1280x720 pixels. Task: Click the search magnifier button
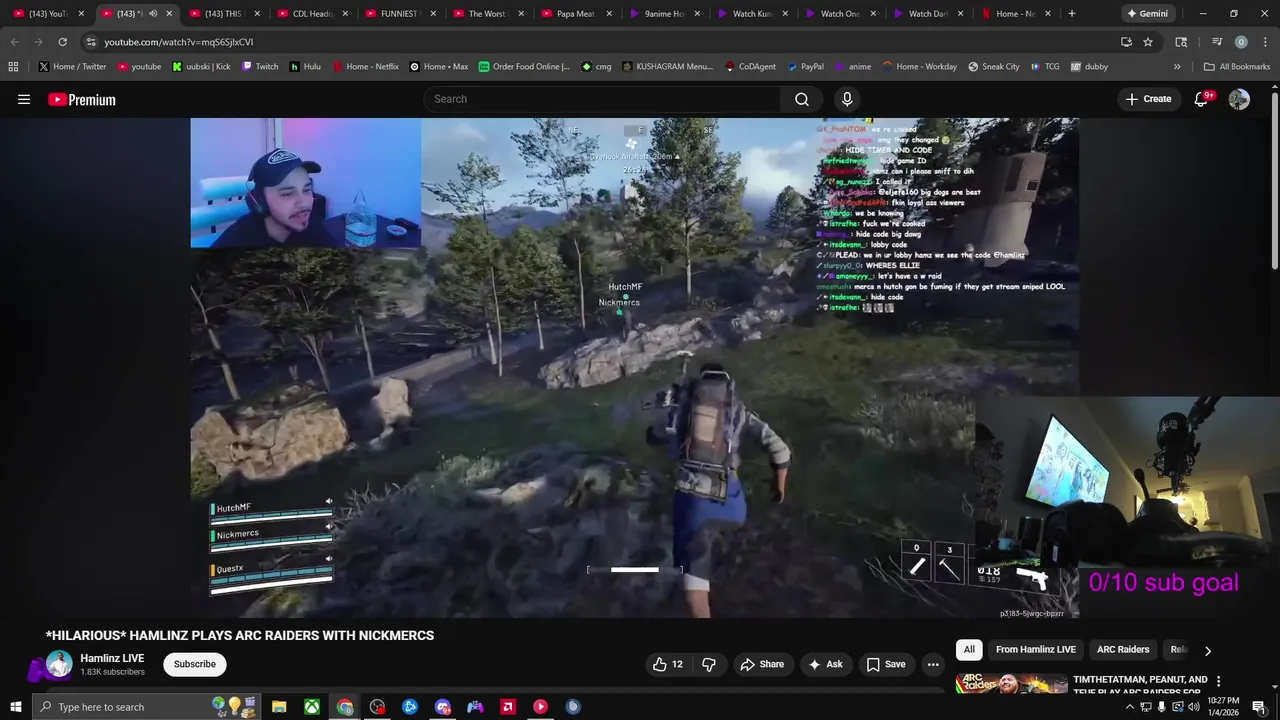click(802, 99)
